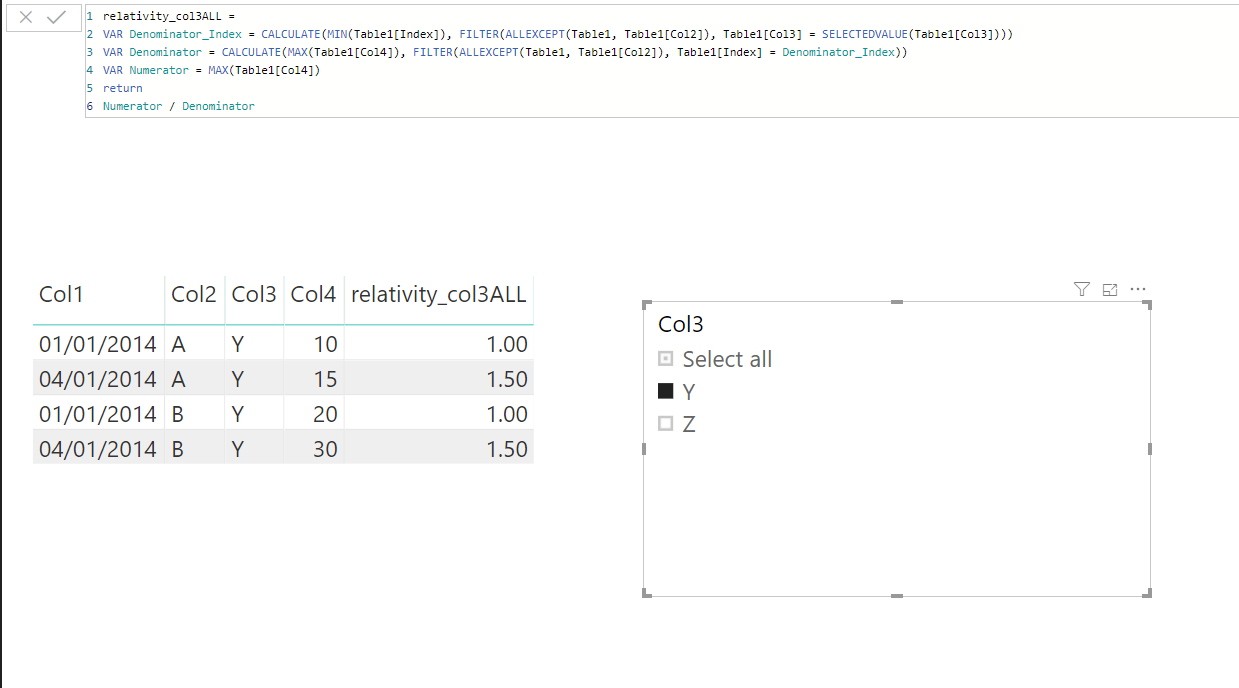The width and height of the screenshot is (1239, 688).
Task: Commit the formula with checkmark icon
Action: 56,17
